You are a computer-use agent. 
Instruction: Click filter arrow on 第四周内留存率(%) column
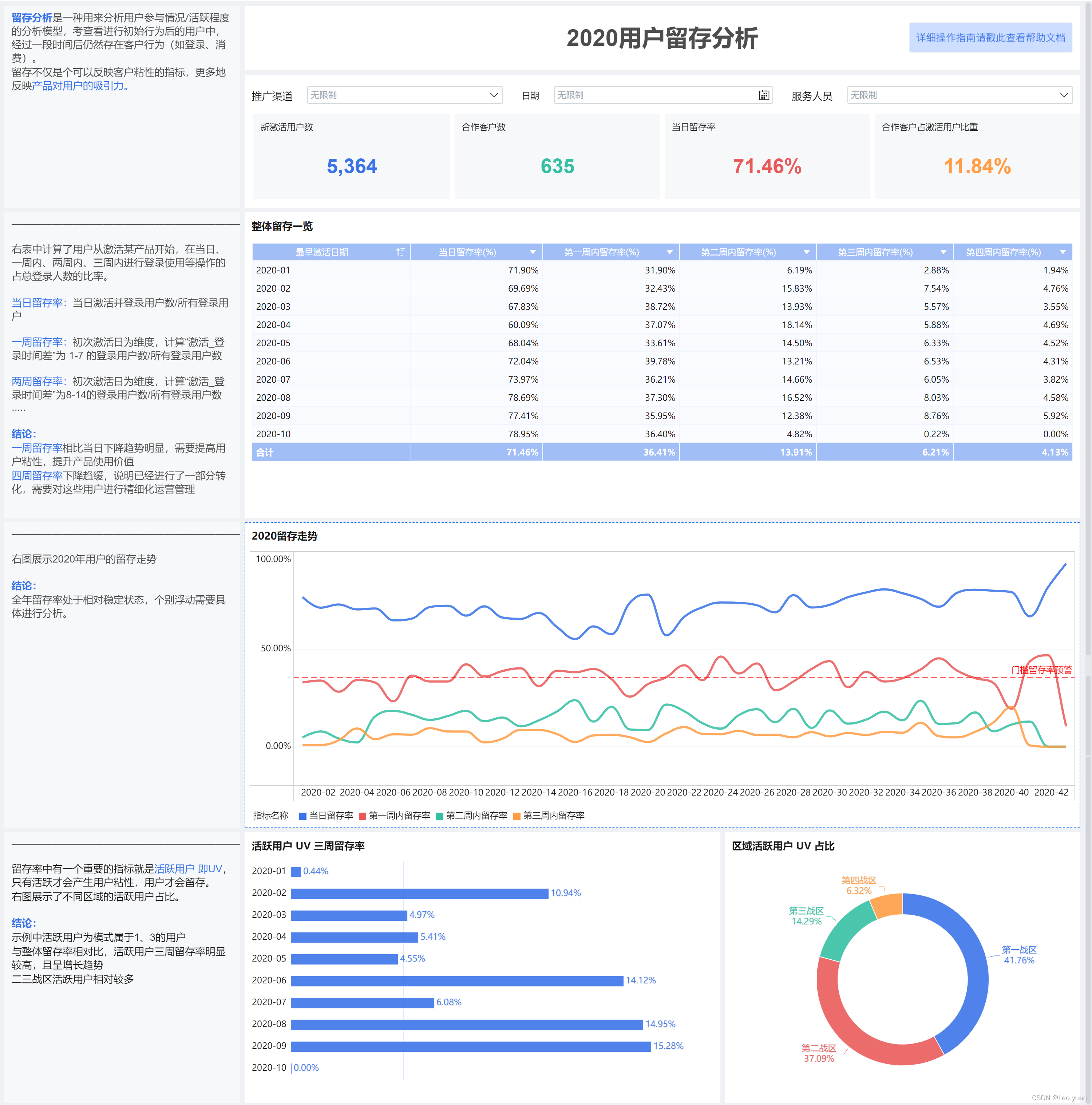coord(1063,252)
